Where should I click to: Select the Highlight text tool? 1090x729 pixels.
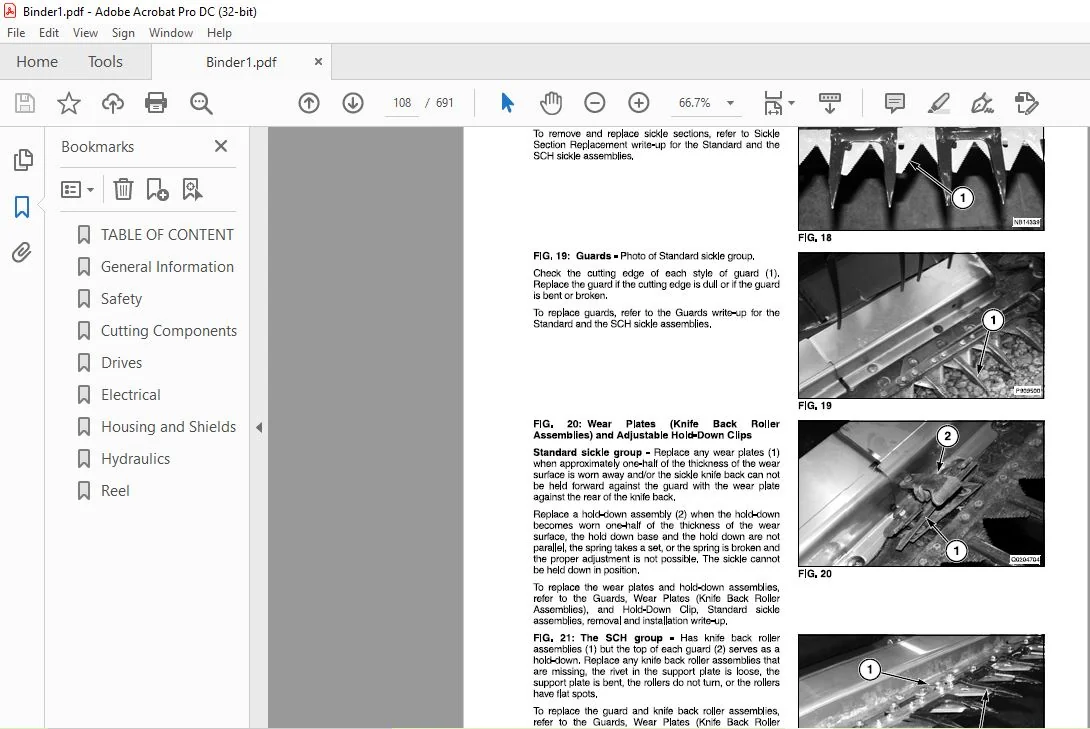[x=939, y=103]
